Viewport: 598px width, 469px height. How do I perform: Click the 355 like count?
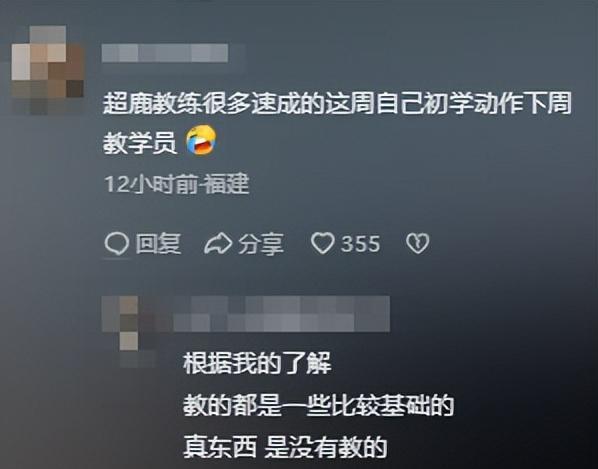click(x=360, y=244)
